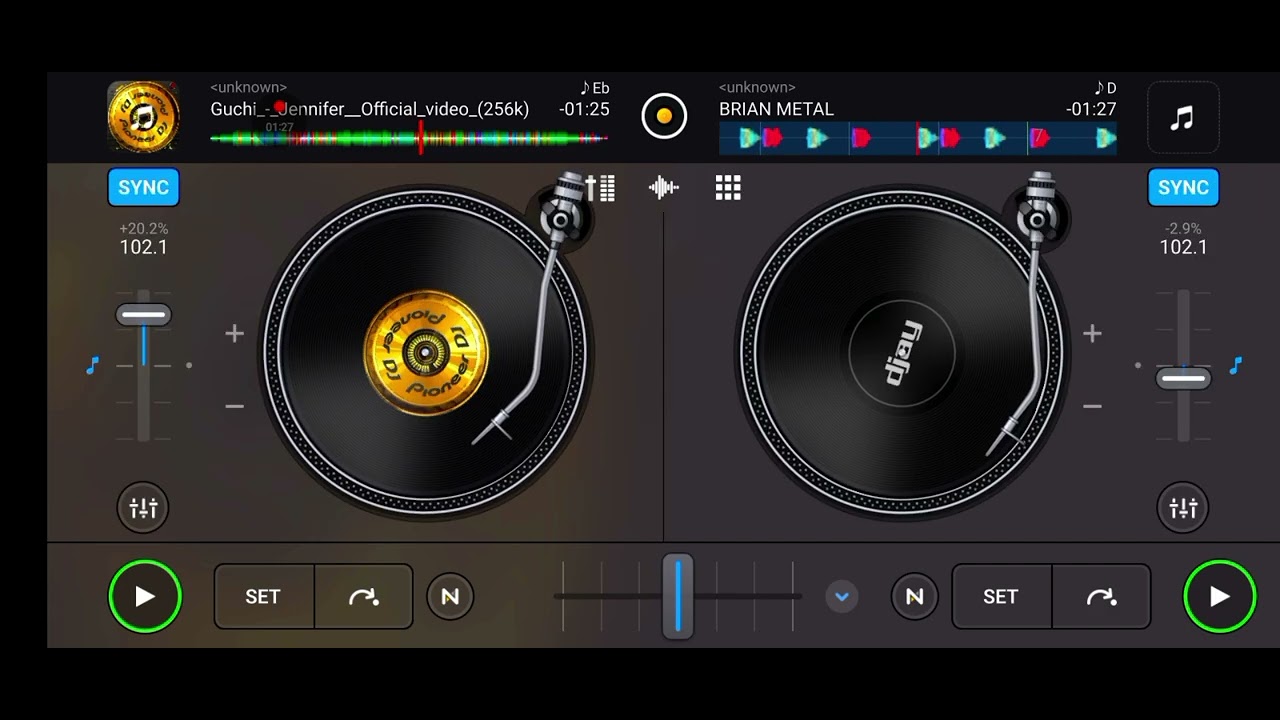Play the right deck track
The image size is (1280, 720).
pyautogui.click(x=1219, y=597)
